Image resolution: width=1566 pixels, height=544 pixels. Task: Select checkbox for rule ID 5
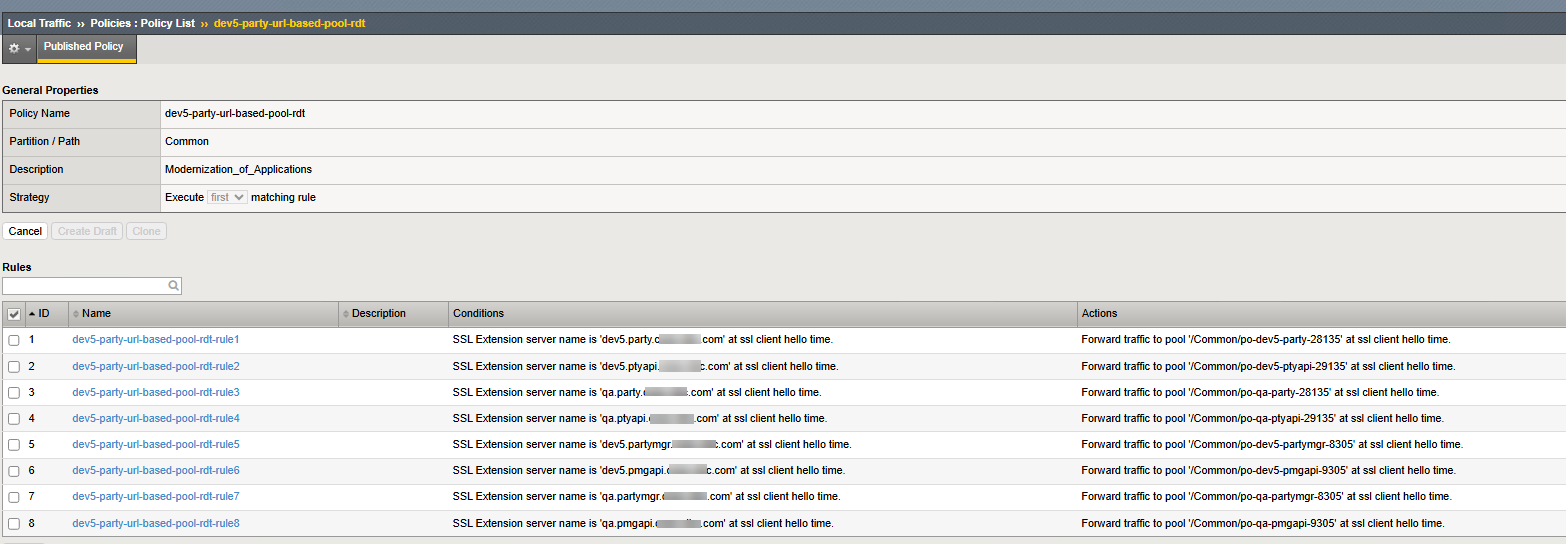[x=14, y=444]
